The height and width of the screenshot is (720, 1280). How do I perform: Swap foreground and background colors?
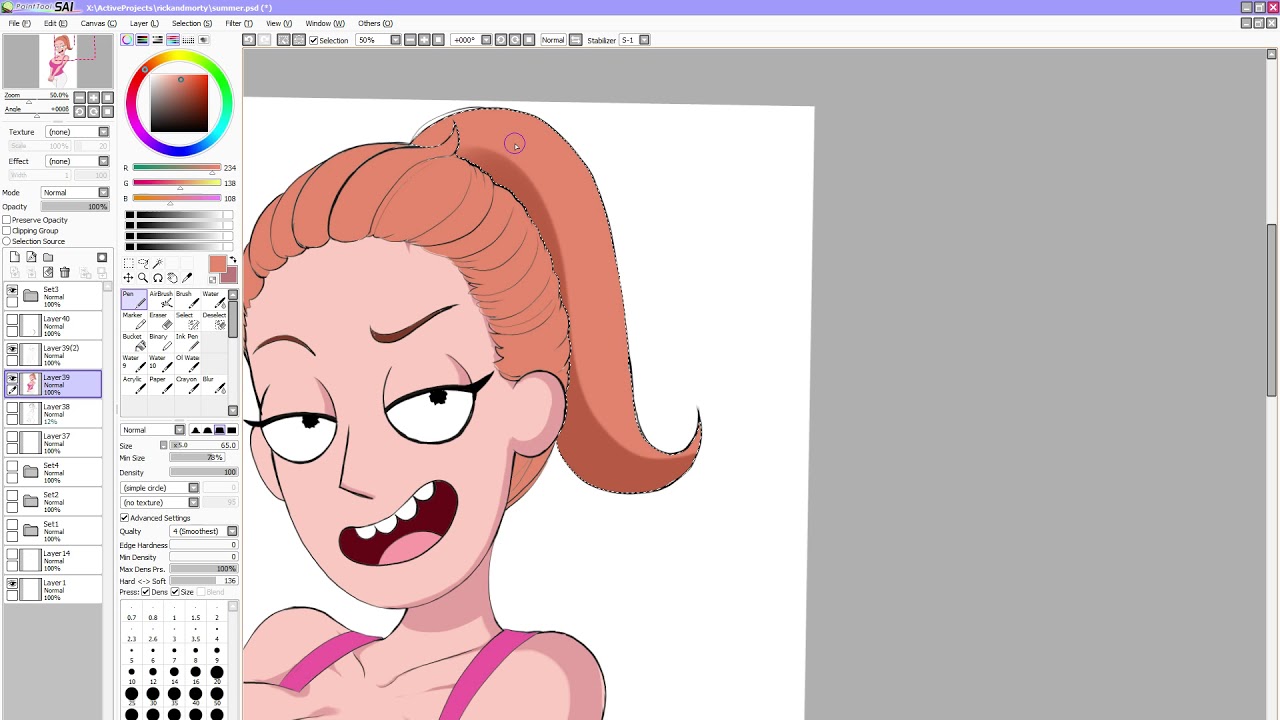click(x=232, y=260)
